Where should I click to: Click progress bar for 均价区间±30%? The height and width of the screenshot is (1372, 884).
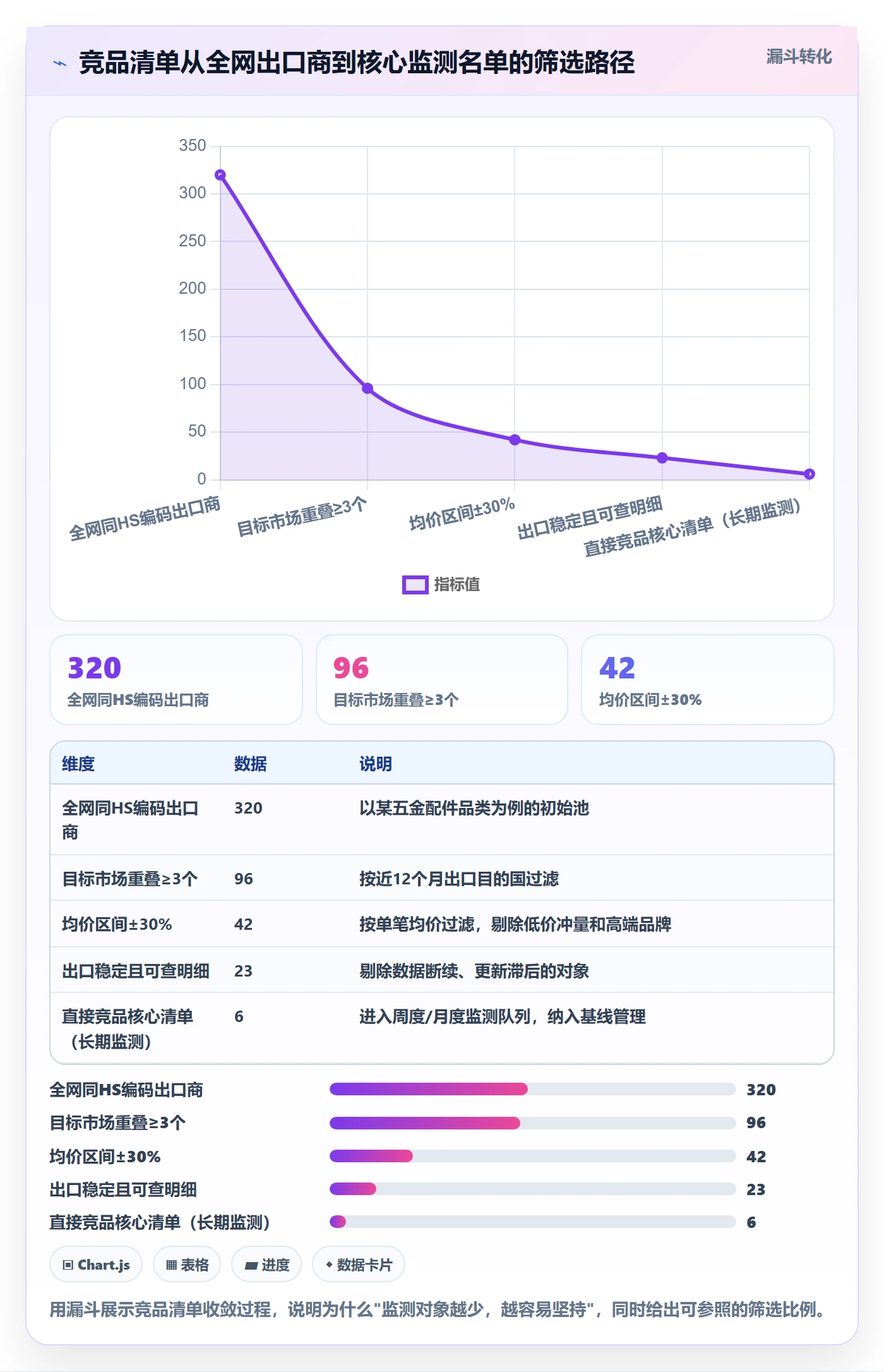(532, 1156)
